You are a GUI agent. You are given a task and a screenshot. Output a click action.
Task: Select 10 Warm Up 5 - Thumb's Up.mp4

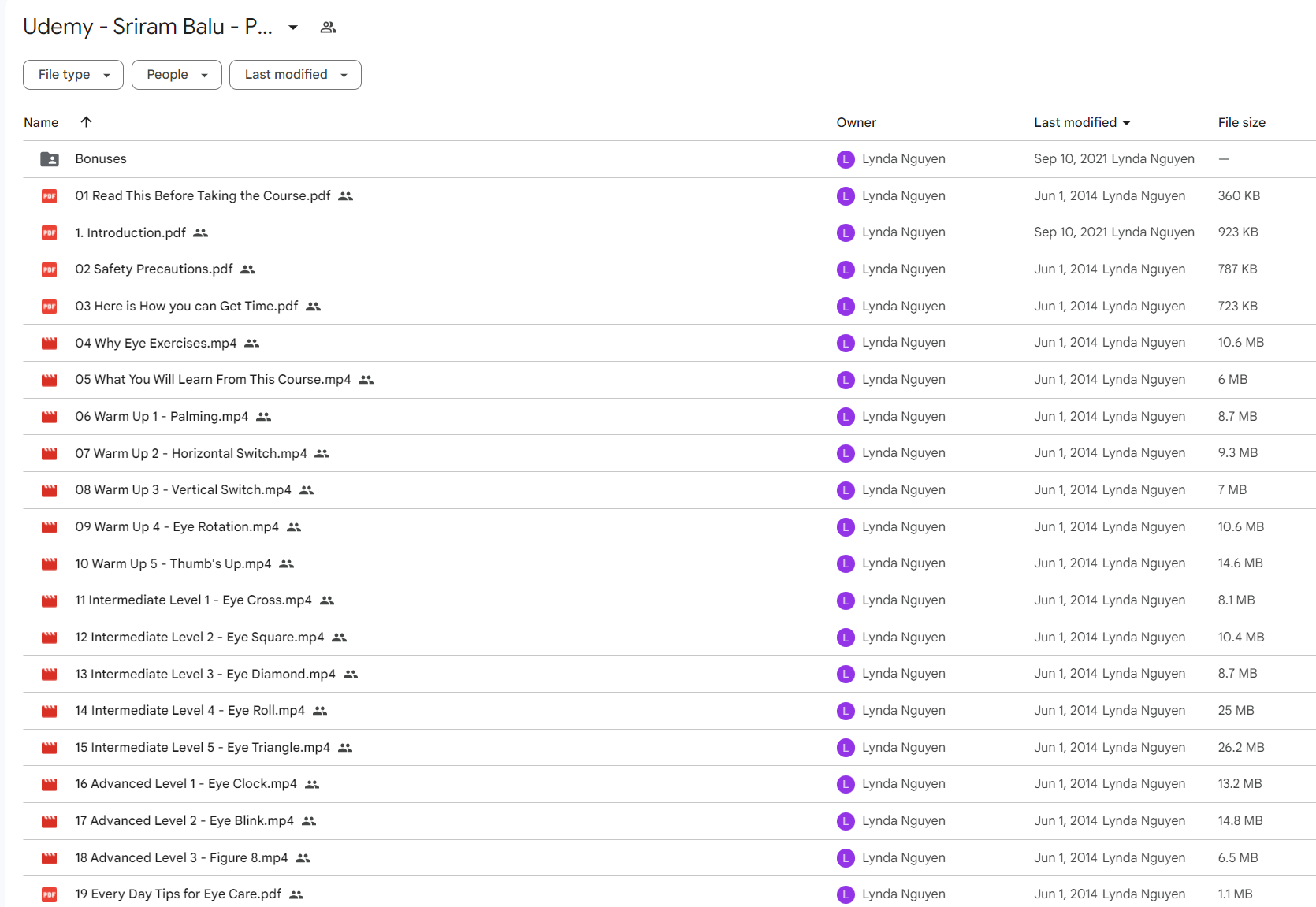[x=173, y=563]
